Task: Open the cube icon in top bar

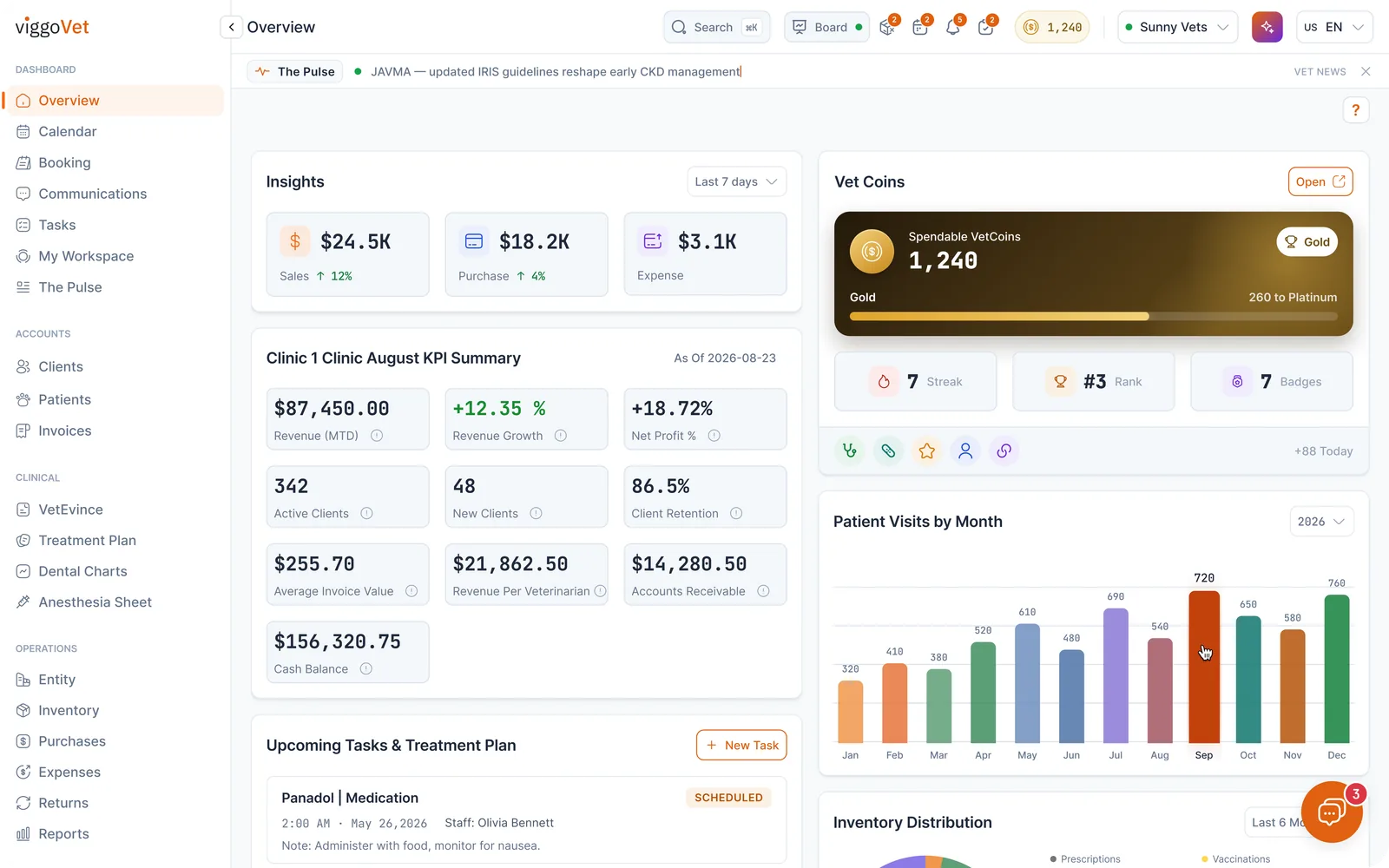Action: pyautogui.click(x=887, y=27)
